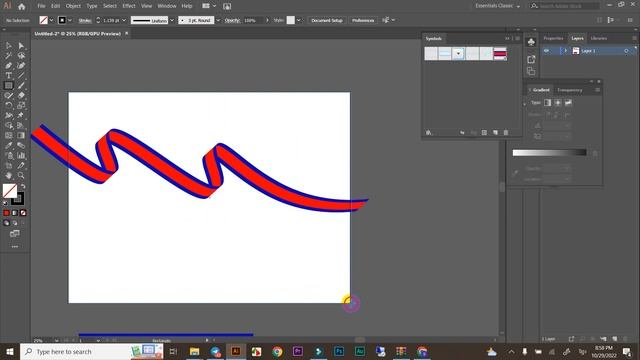Screen dimensions: 640x360
Task: Select the Curvature tool
Action: tap(21, 66)
